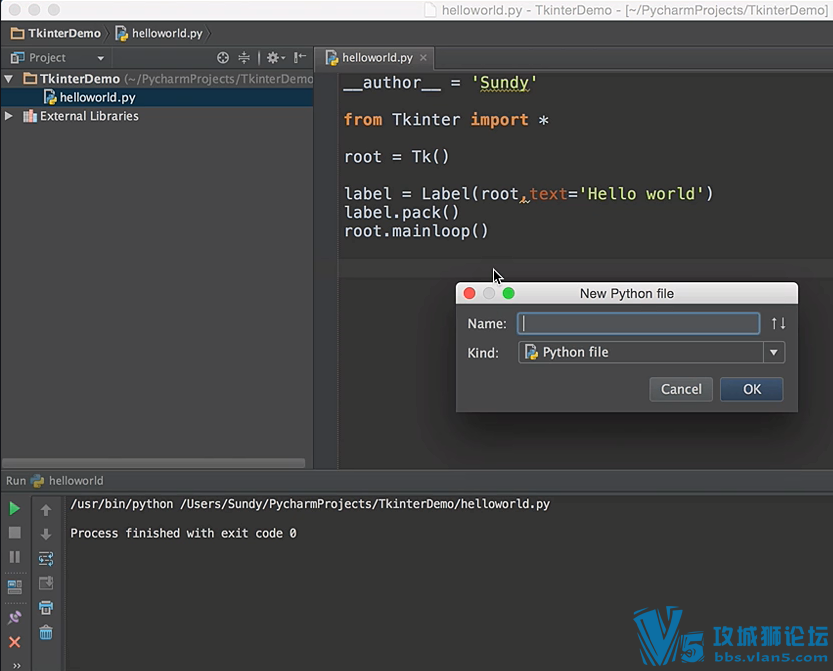
Task: Click the stop process icon
Action: click(x=14, y=533)
